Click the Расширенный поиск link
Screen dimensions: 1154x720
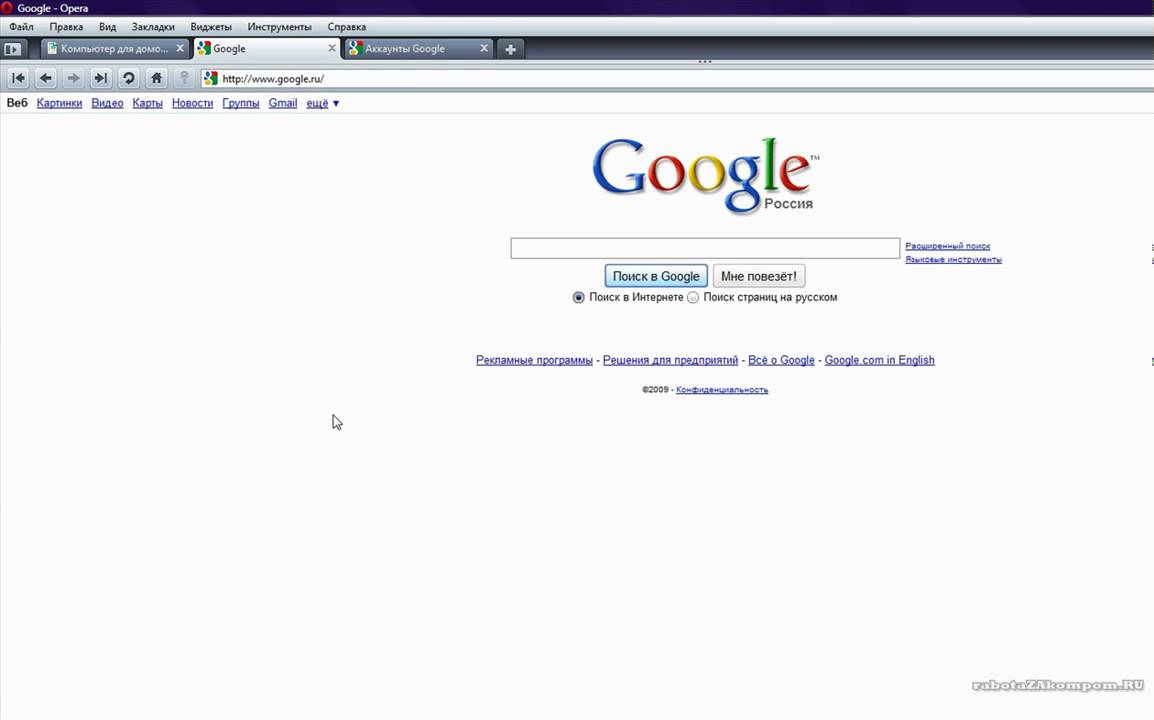click(948, 246)
